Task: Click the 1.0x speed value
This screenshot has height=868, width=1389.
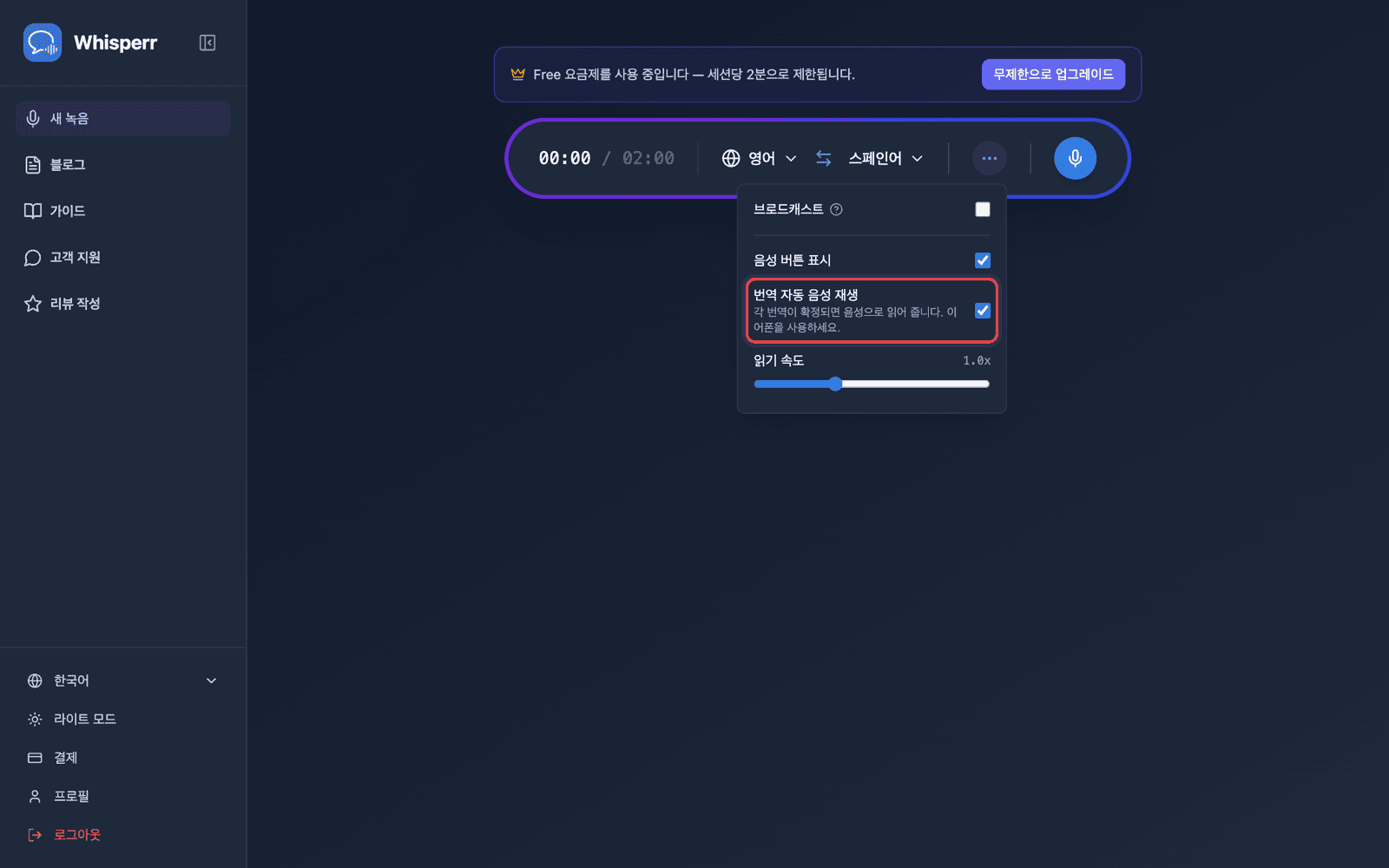Action: point(977,360)
